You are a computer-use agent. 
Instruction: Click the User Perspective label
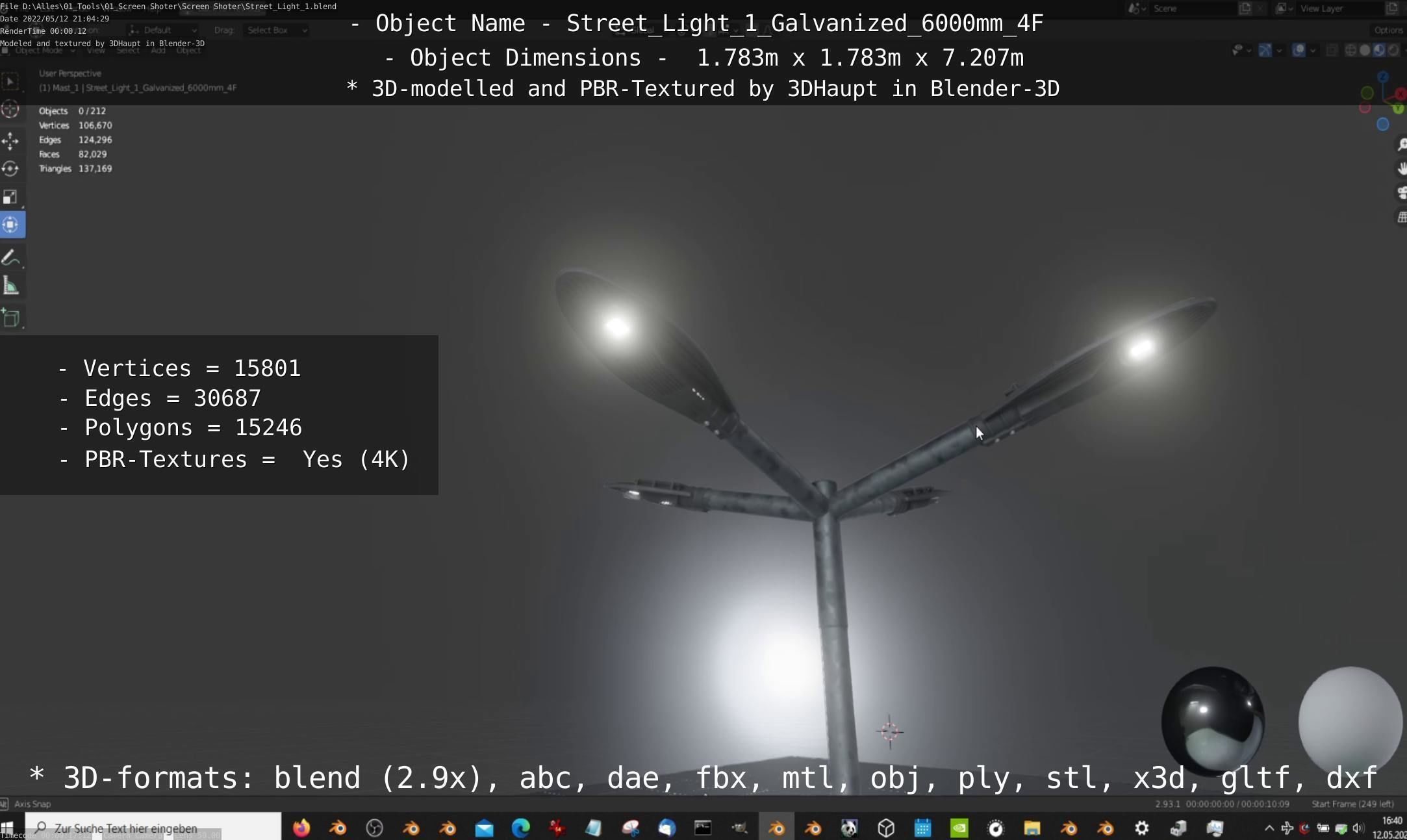click(x=70, y=73)
